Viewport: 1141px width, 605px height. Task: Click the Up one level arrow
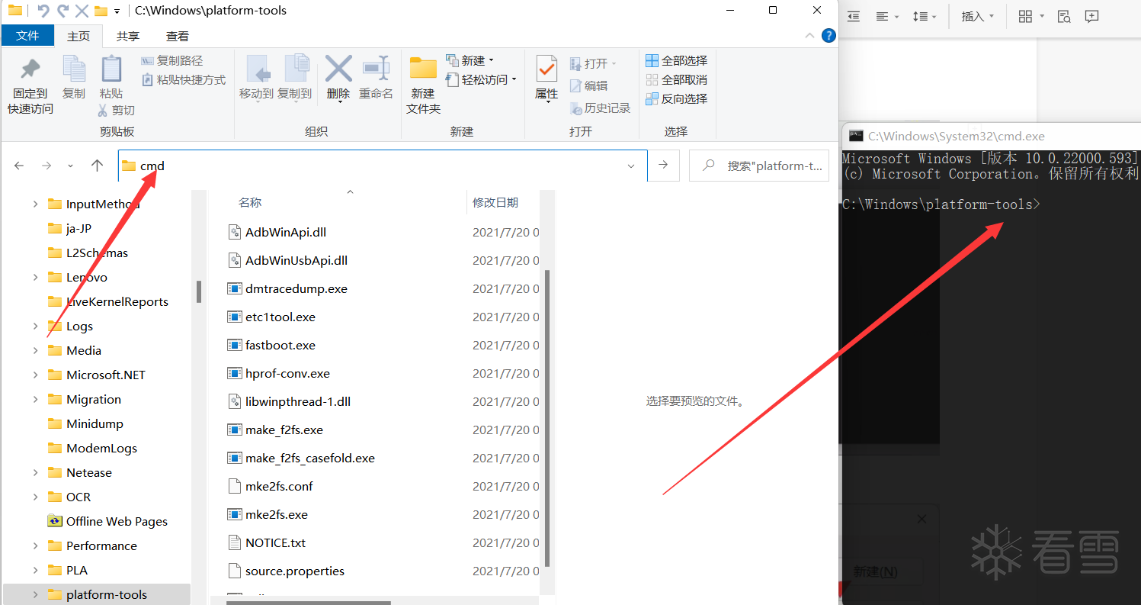point(97,166)
